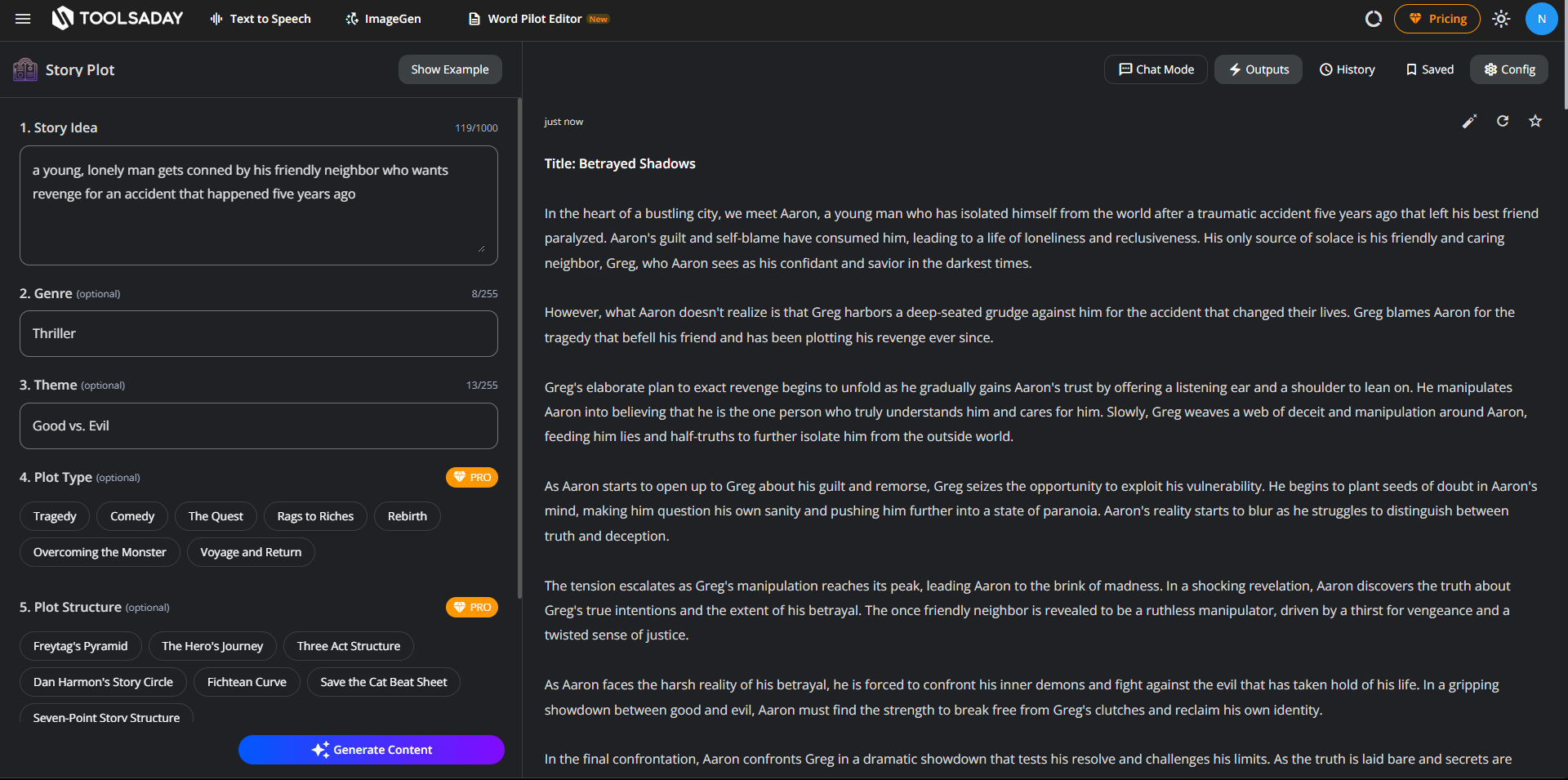1568x780 pixels.
Task: Open the ImageGen tool
Action: tap(383, 19)
